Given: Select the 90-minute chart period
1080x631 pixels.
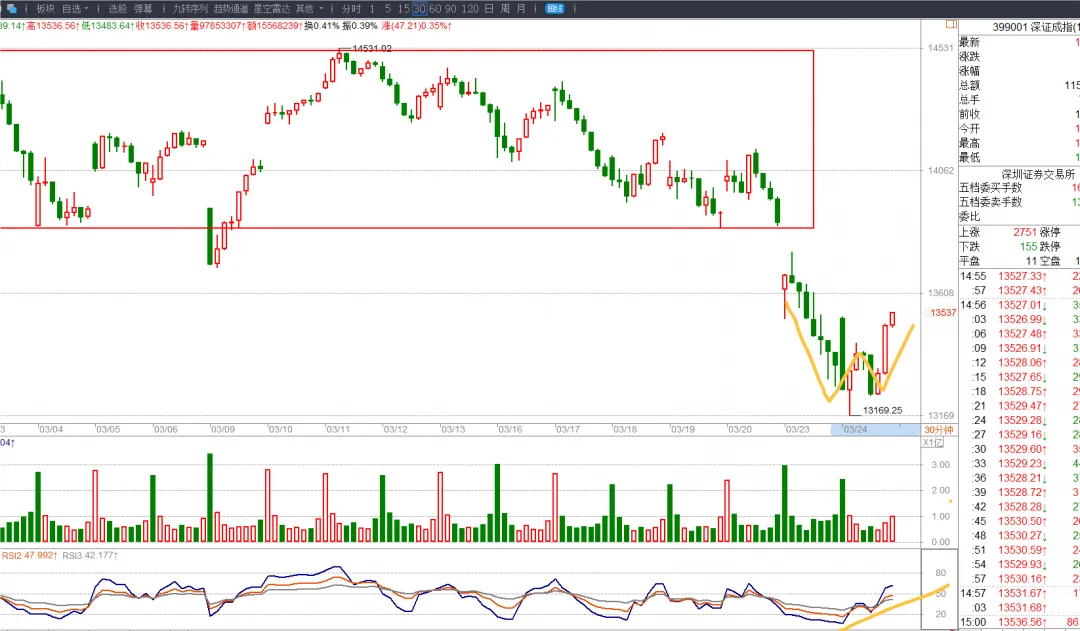Looking at the screenshot, I should point(450,8).
